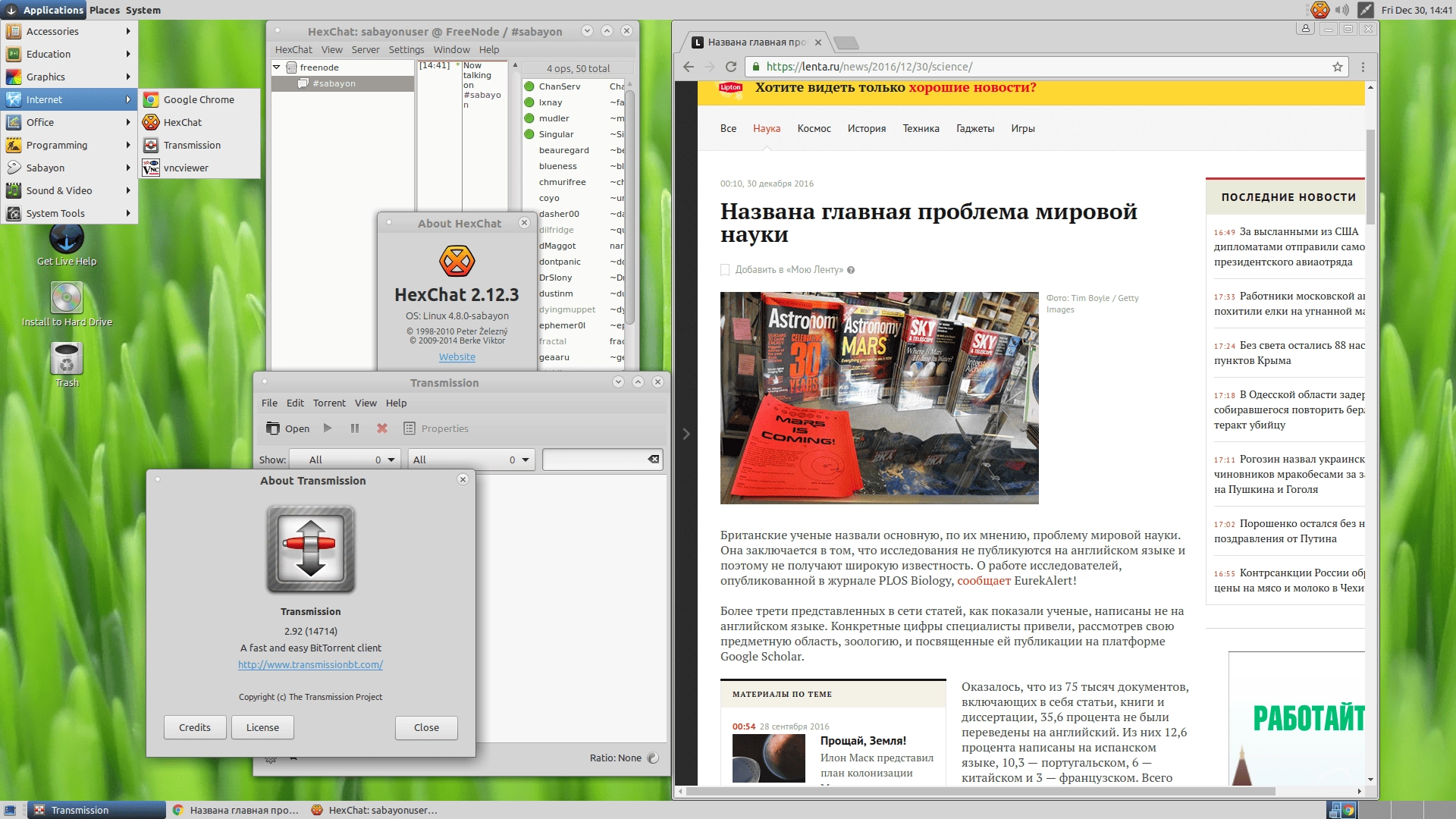Open the Website link in About HexChat

tap(457, 356)
